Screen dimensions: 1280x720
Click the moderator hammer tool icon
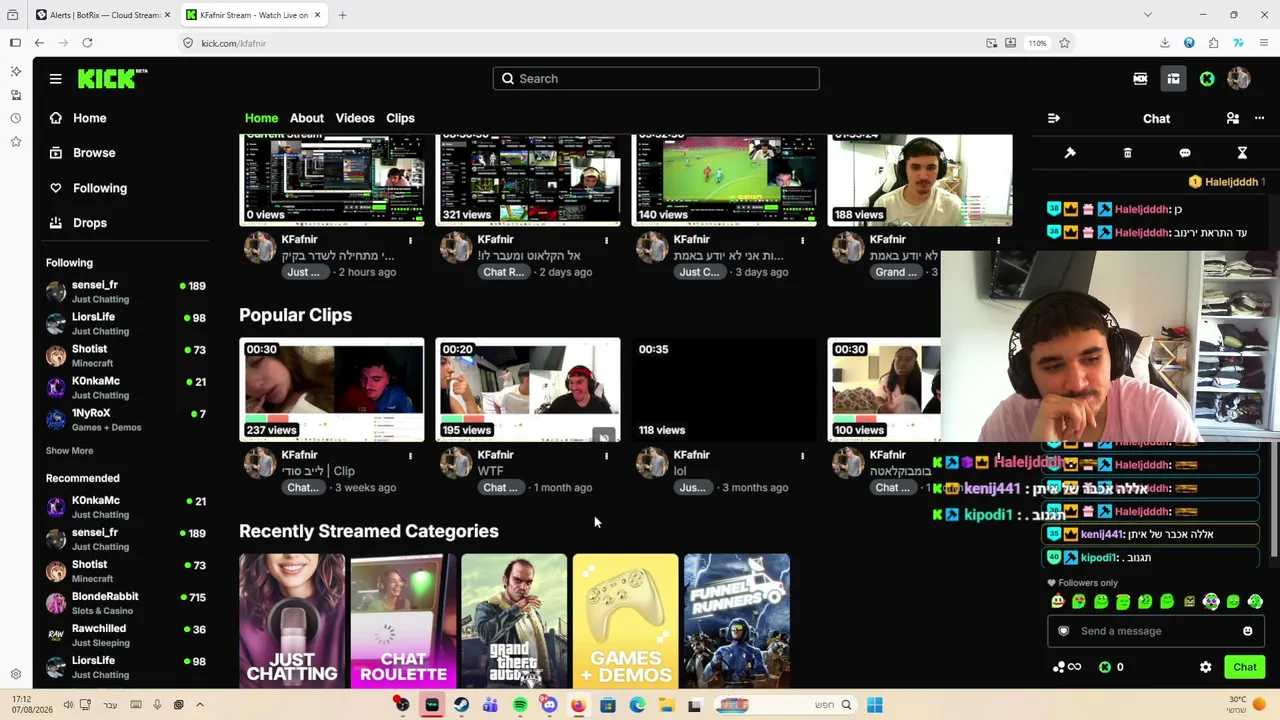point(1070,153)
